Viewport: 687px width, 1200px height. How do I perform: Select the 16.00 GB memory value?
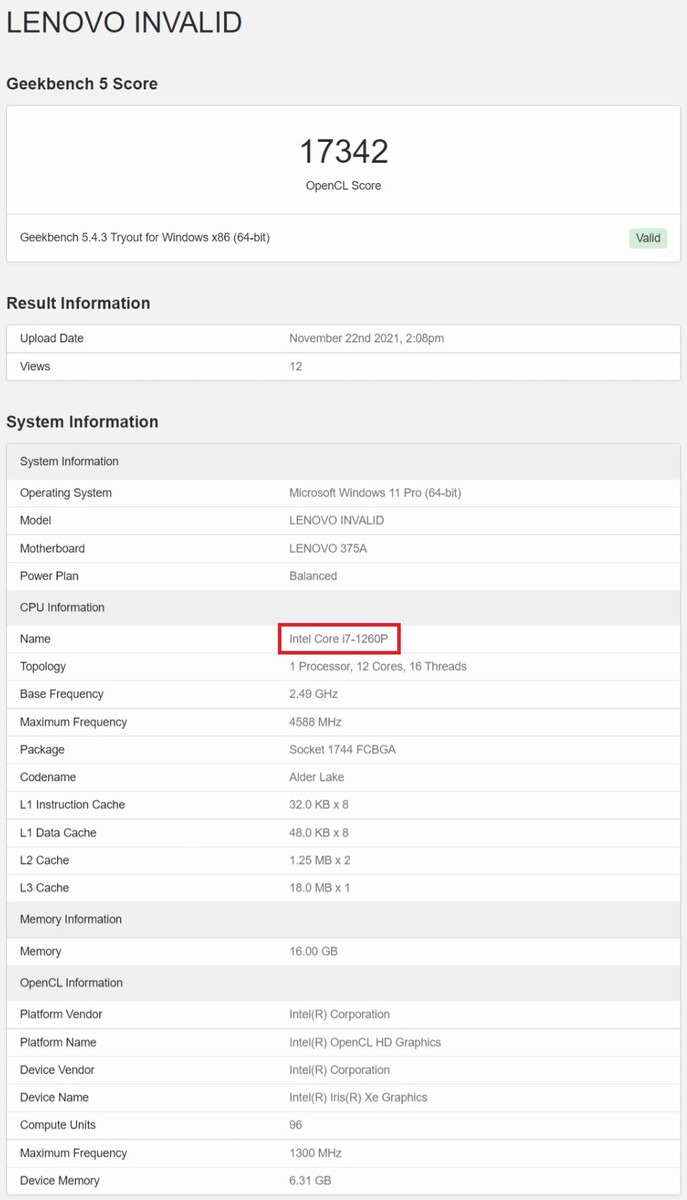(x=313, y=951)
